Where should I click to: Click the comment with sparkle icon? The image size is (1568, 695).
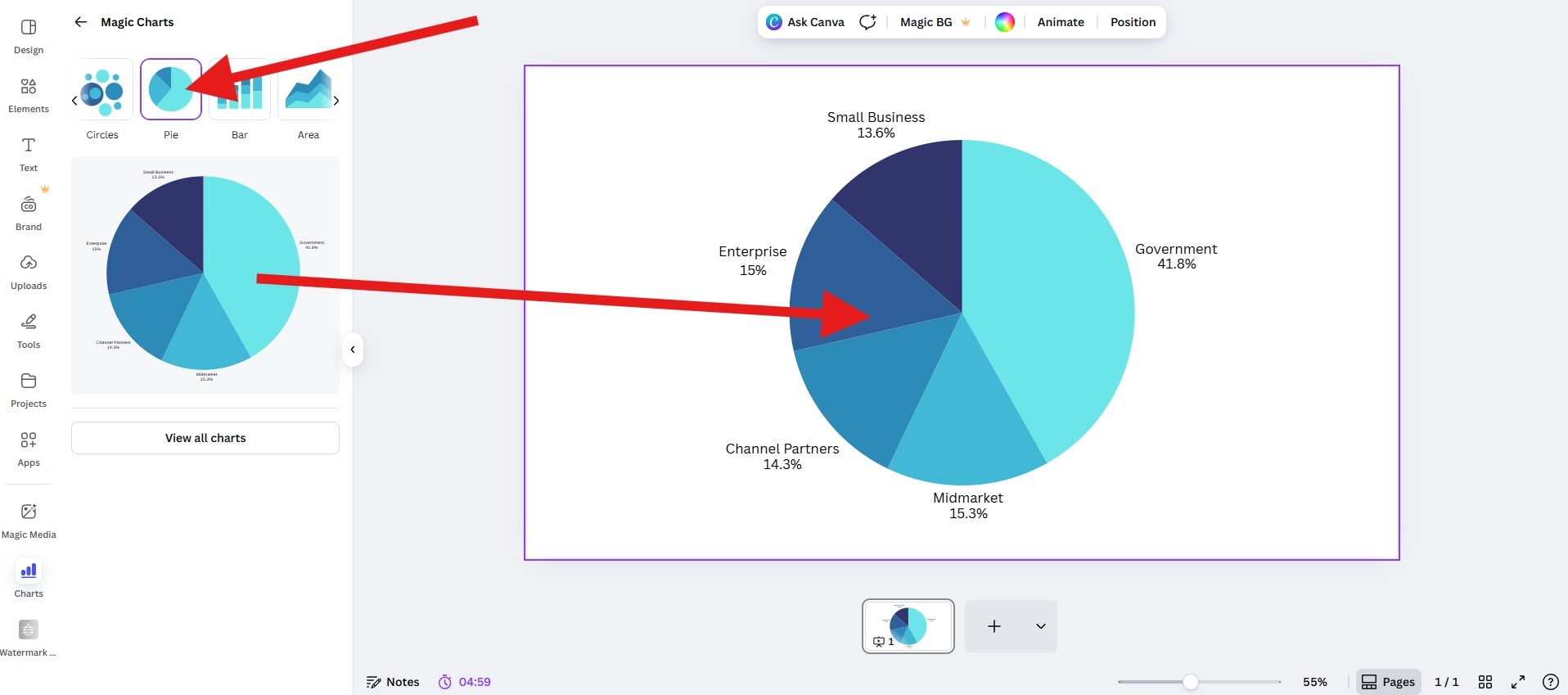click(868, 22)
